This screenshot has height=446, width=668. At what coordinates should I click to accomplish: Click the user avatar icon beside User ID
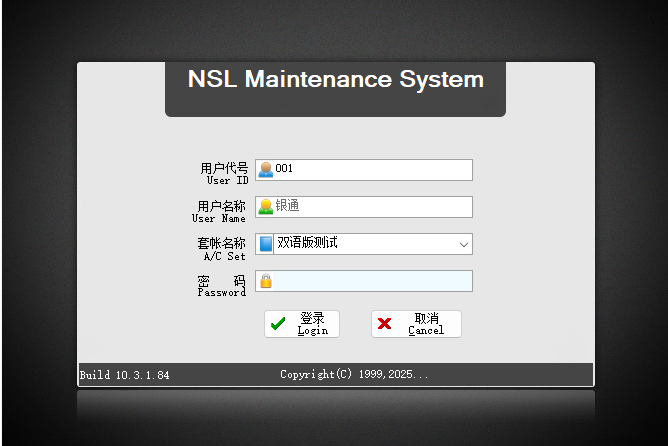click(265, 170)
